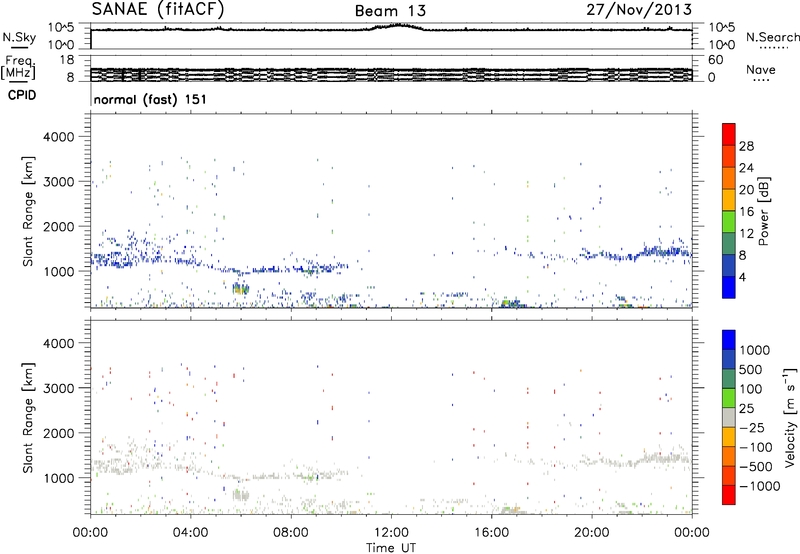This screenshot has width=800, height=554.
Task: Pick the gray -25 to 25 velocity swatch
Action: [729, 418]
